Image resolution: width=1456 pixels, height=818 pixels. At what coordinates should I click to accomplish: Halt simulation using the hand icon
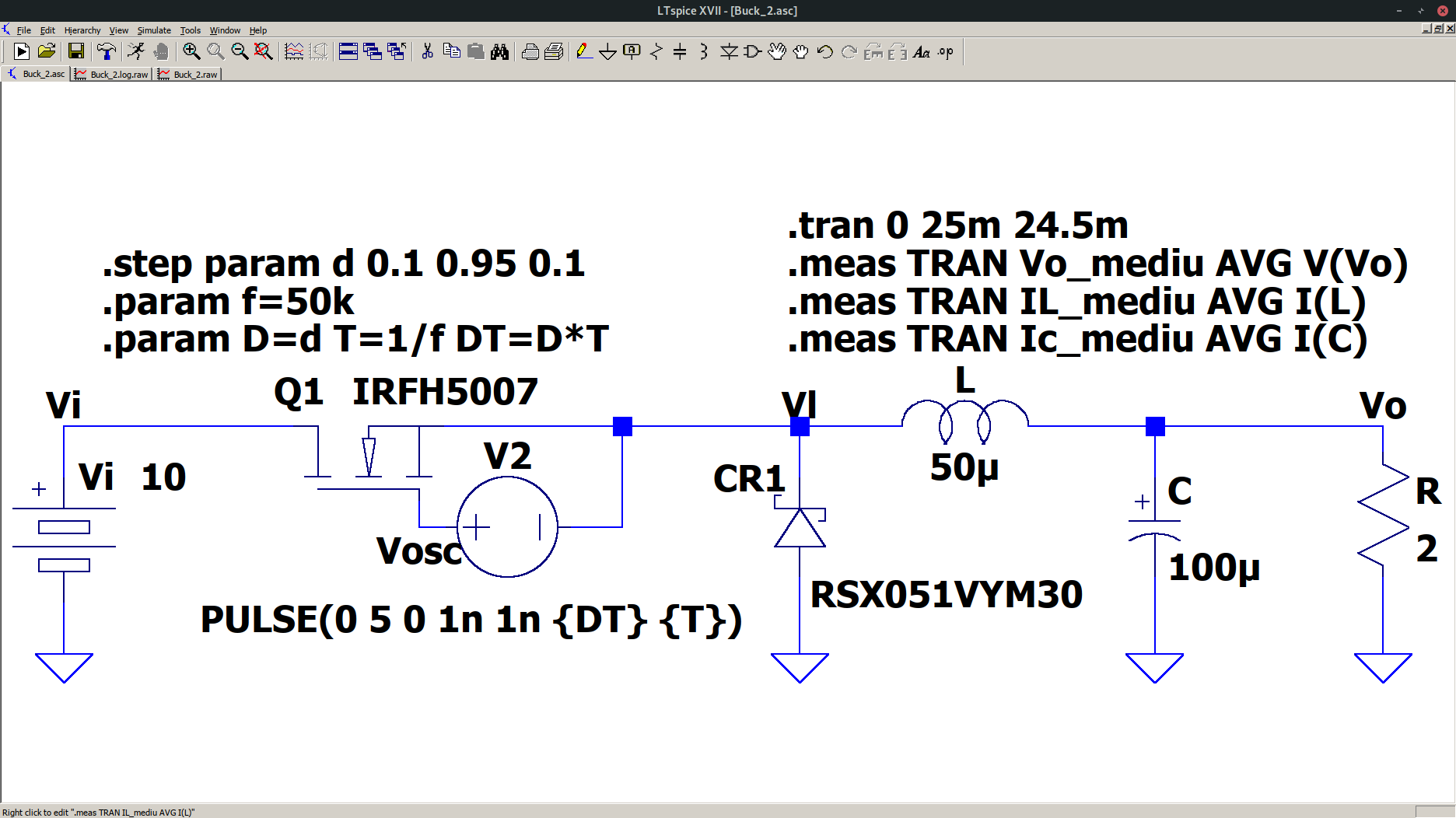161,51
